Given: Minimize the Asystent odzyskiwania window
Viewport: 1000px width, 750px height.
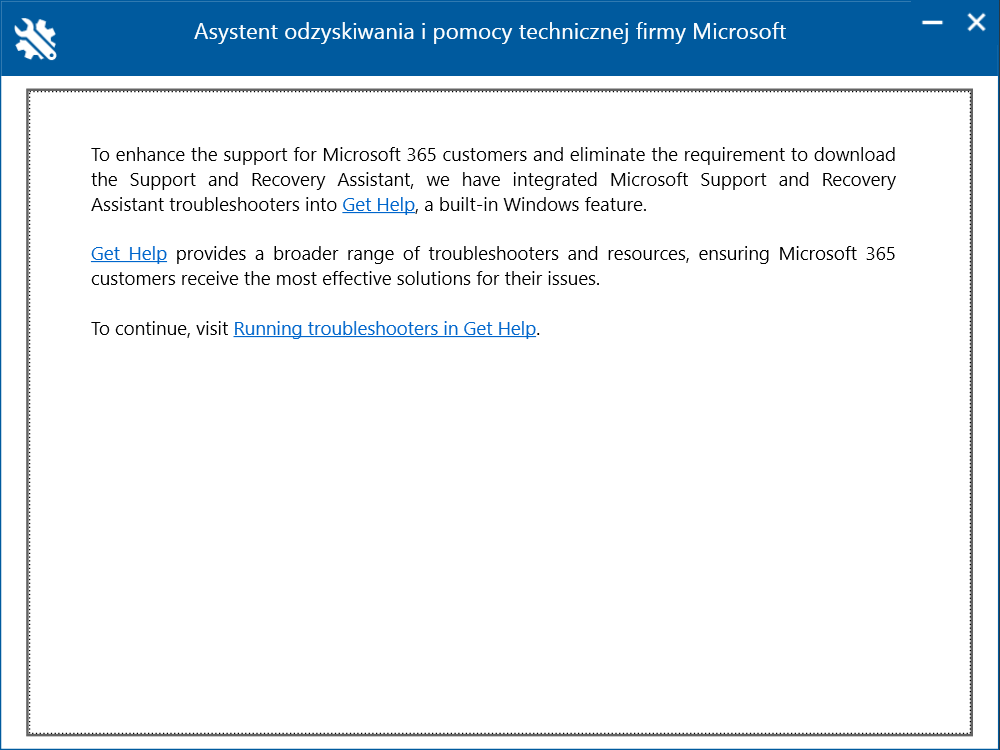Looking at the screenshot, I should (x=932, y=22).
